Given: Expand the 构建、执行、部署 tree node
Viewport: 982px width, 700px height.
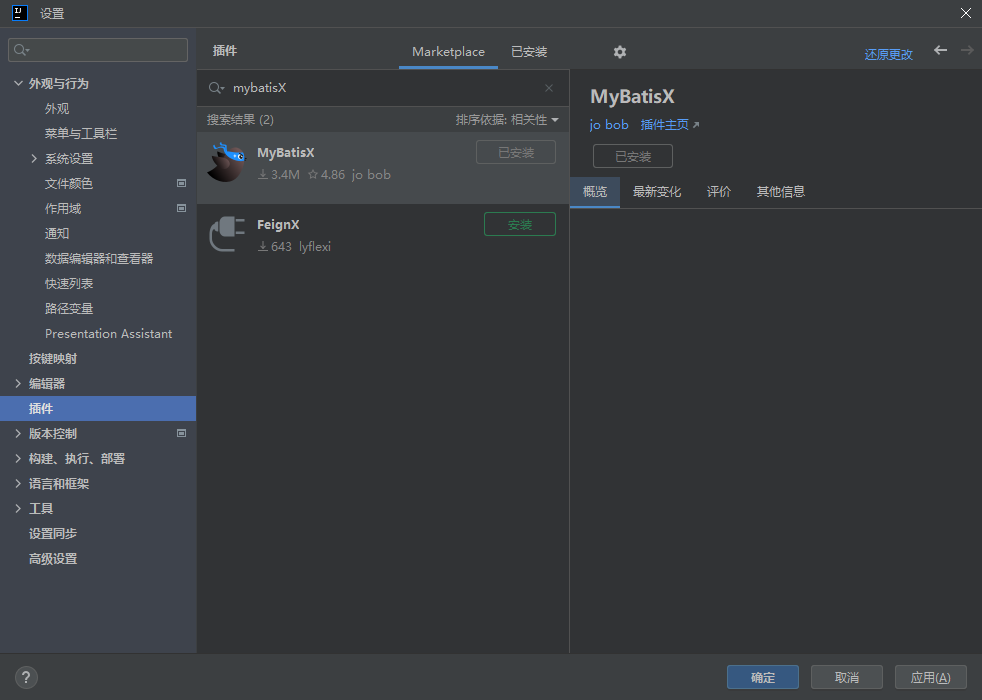Looking at the screenshot, I should [18, 458].
